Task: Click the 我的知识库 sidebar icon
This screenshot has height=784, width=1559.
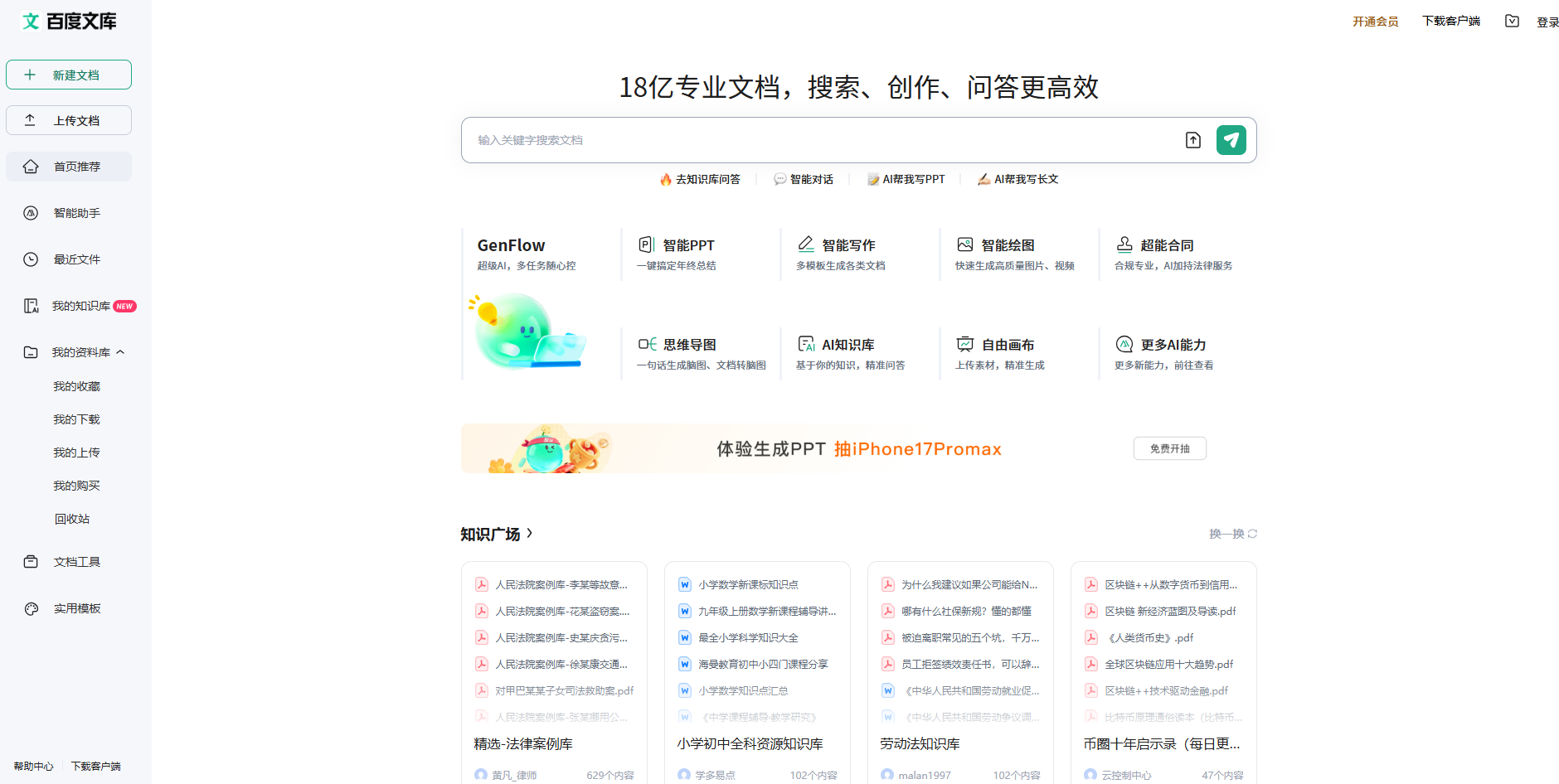Action: coord(31,306)
